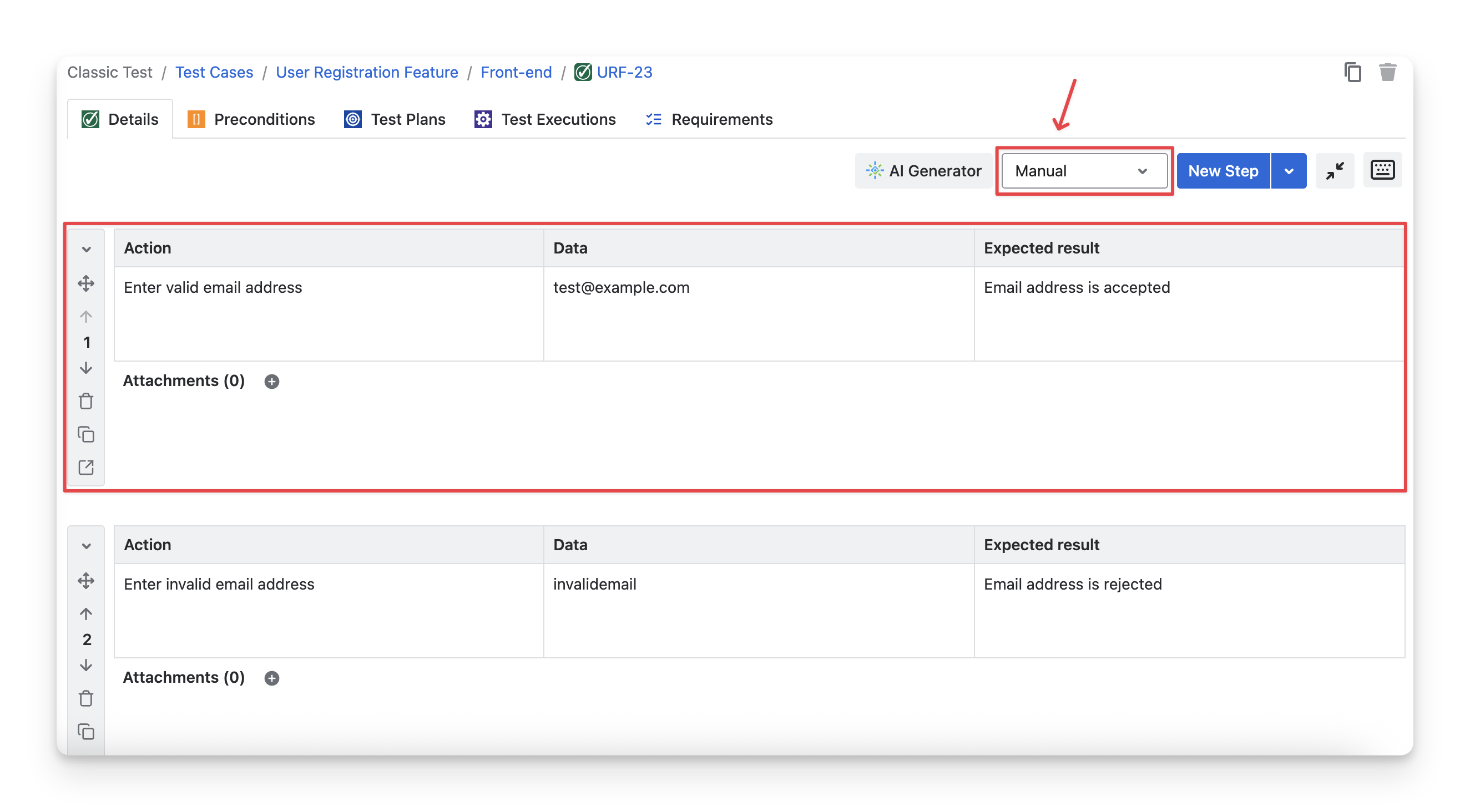Show keyboard shortcuts icon button
Image resolution: width=1470 pixels, height=812 pixels.
[1382, 170]
